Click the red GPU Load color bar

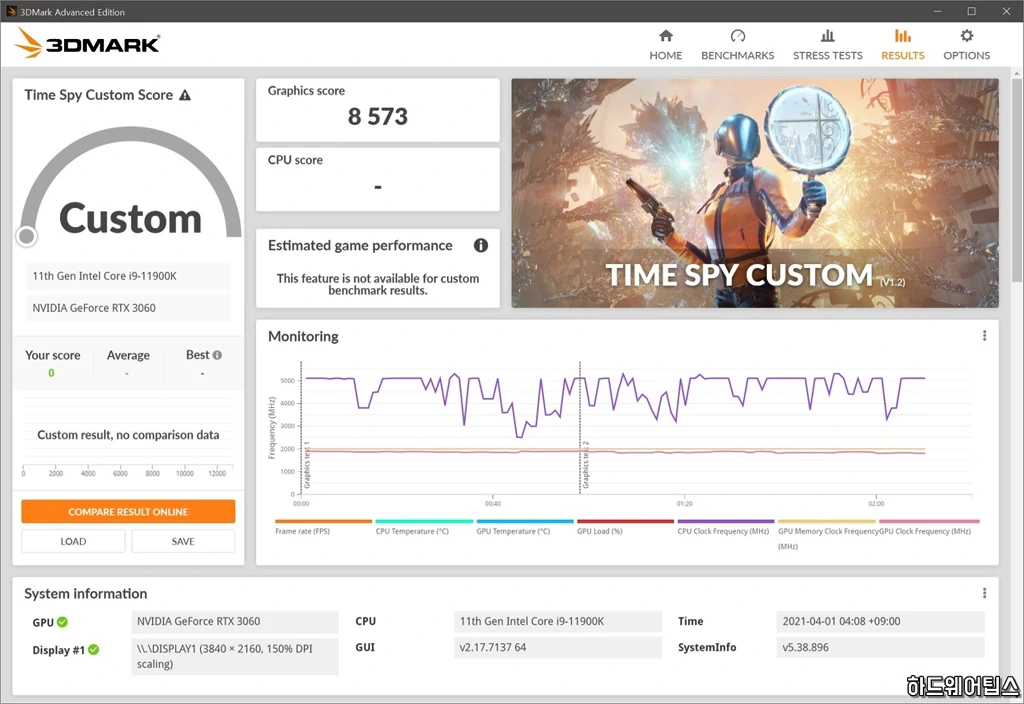(625, 521)
